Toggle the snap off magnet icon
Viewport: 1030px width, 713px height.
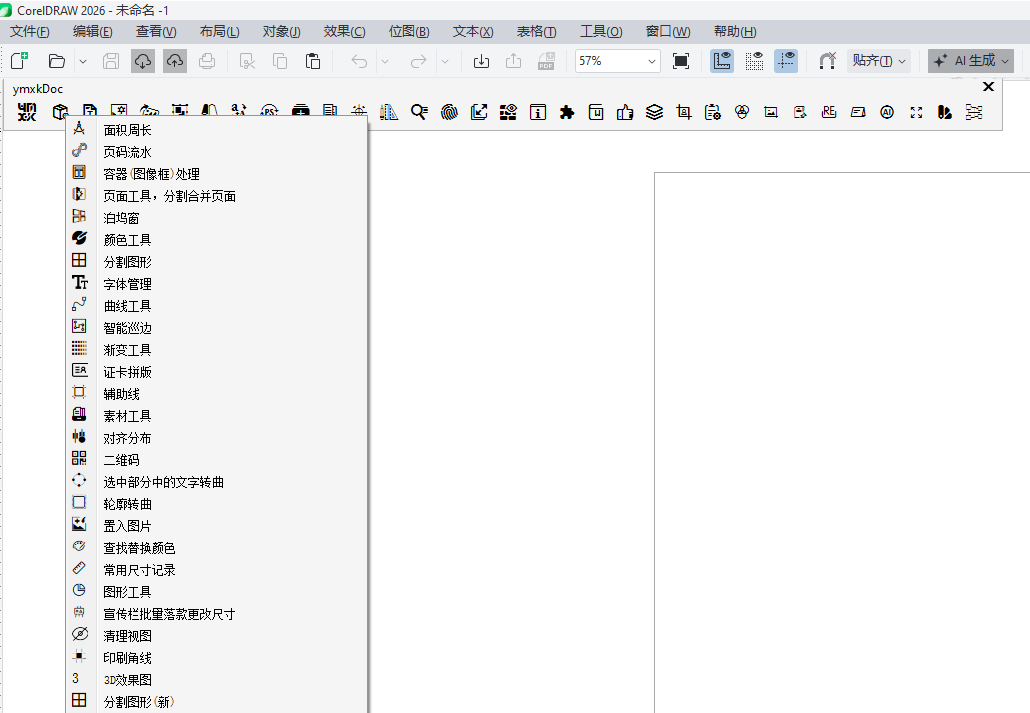coord(827,61)
